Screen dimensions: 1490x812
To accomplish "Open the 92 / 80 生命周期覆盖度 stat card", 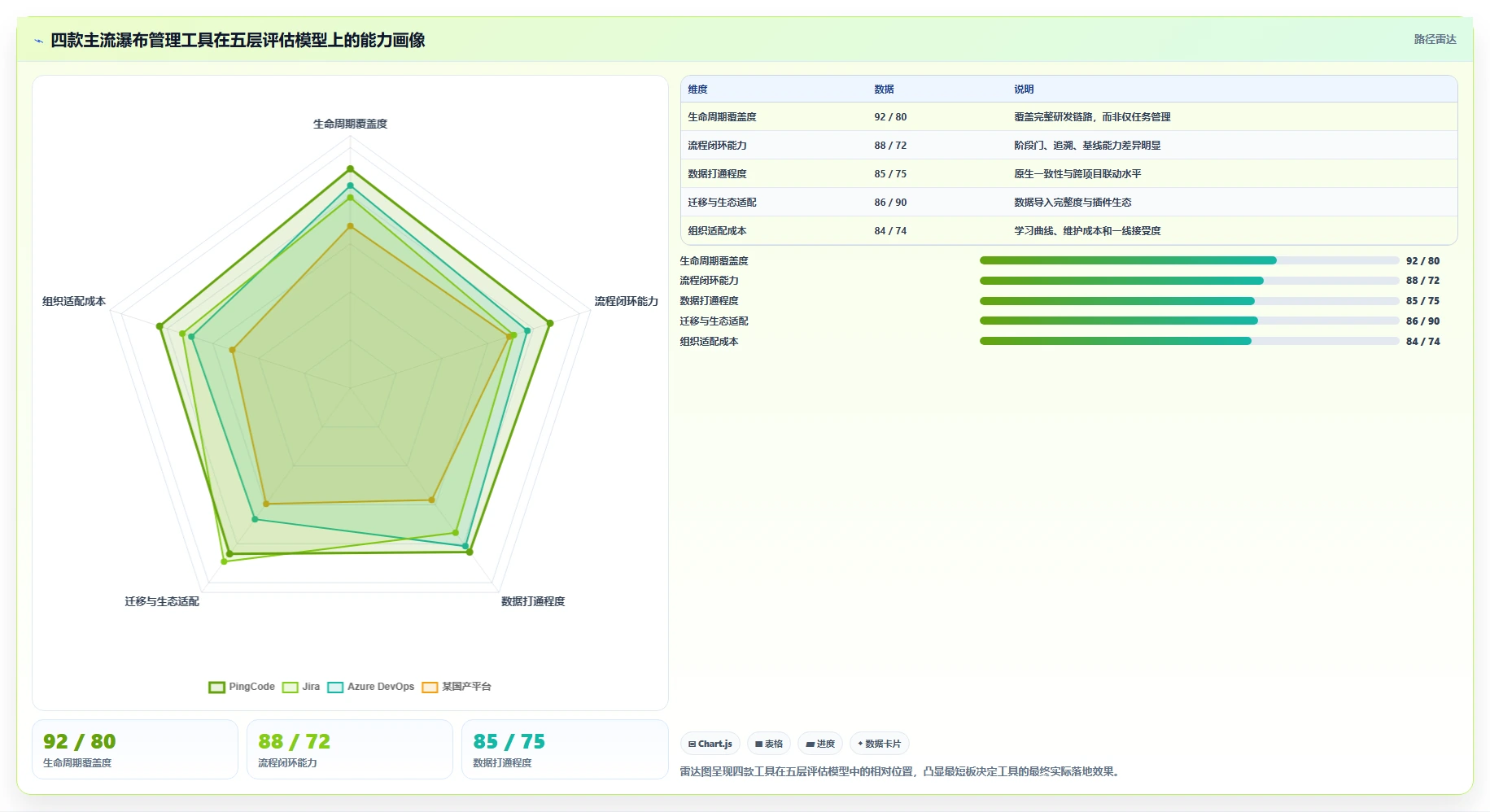I will (x=135, y=749).
